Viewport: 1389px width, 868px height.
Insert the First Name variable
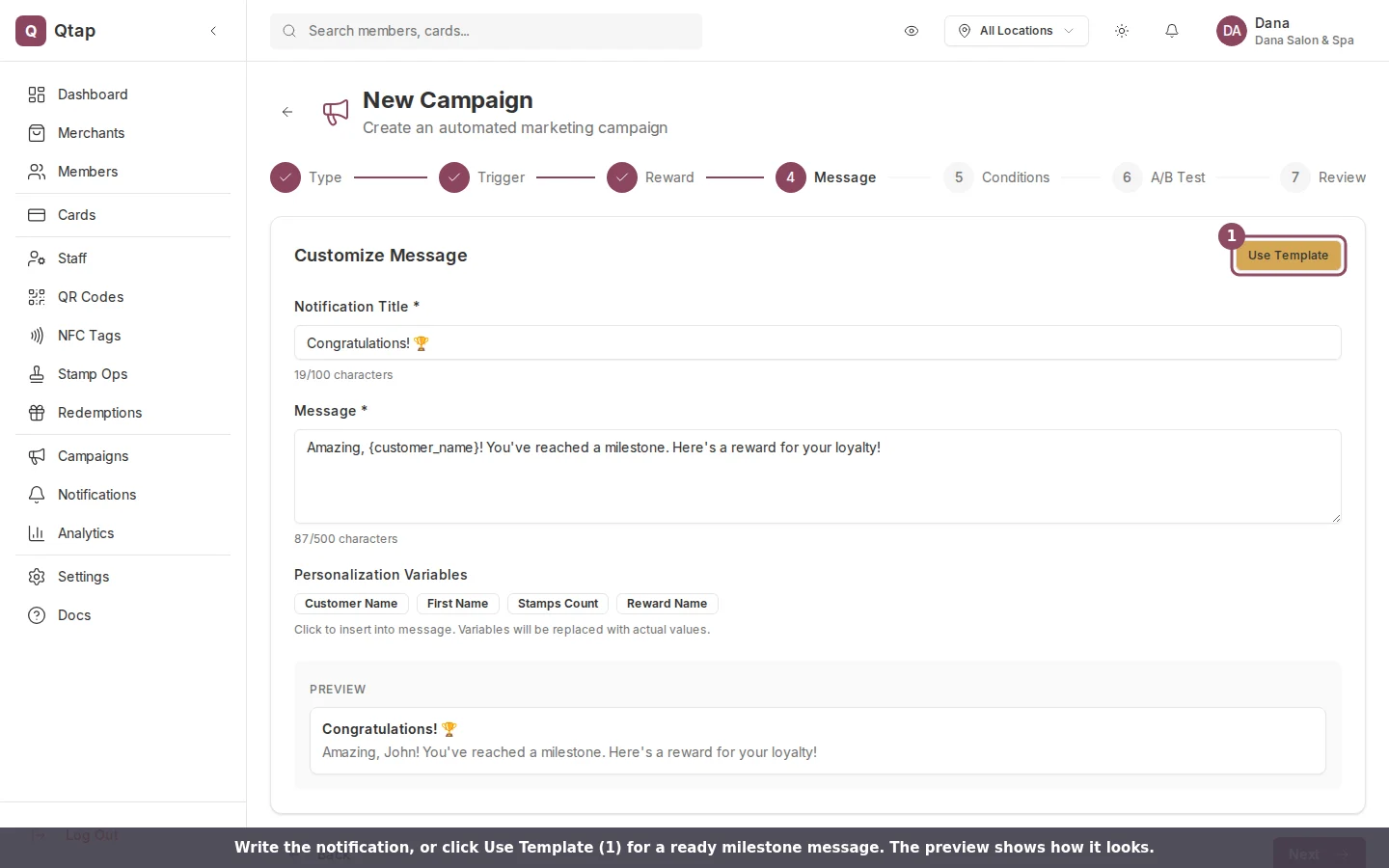click(x=458, y=604)
